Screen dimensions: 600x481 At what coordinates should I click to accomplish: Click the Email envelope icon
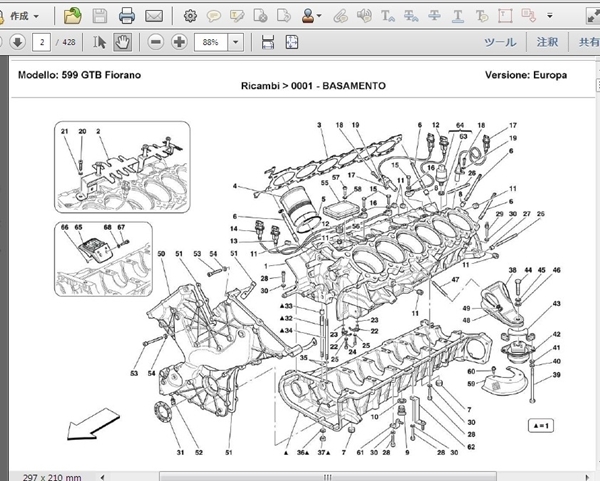[154, 16]
